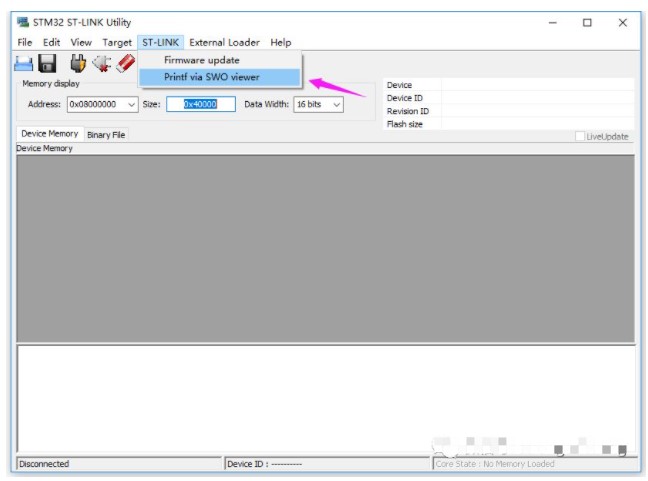Expand the Address dropdown
This screenshot has width=648, height=481.
pyautogui.click(x=131, y=105)
